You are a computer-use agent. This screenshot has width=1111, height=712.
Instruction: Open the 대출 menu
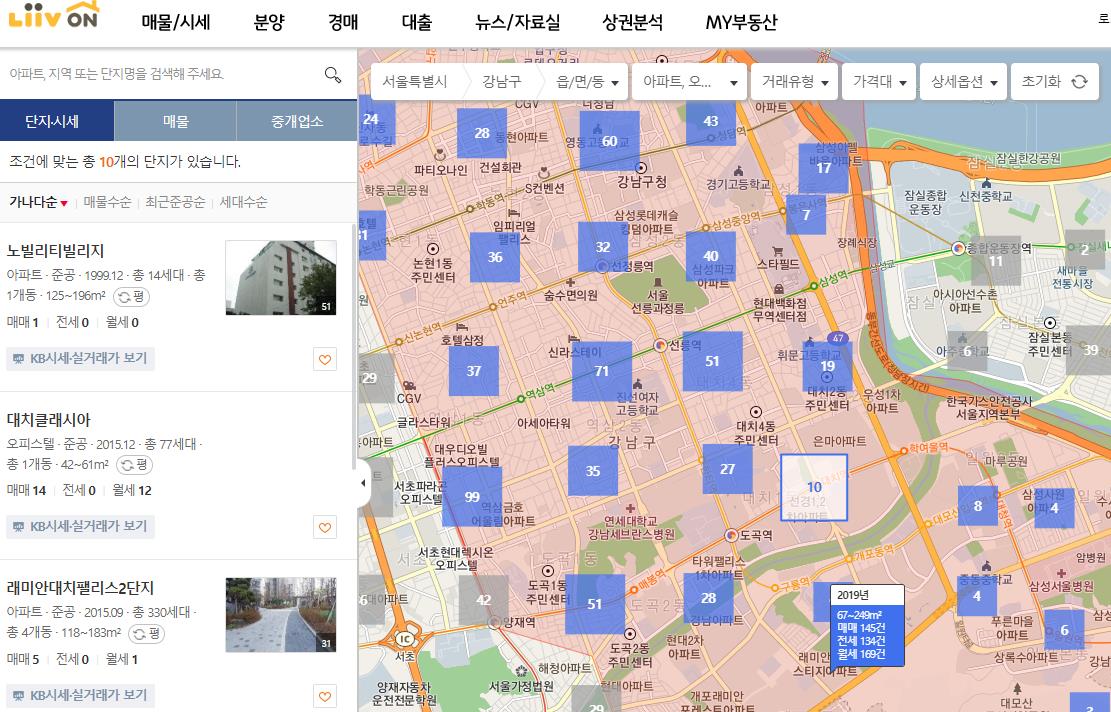click(417, 23)
